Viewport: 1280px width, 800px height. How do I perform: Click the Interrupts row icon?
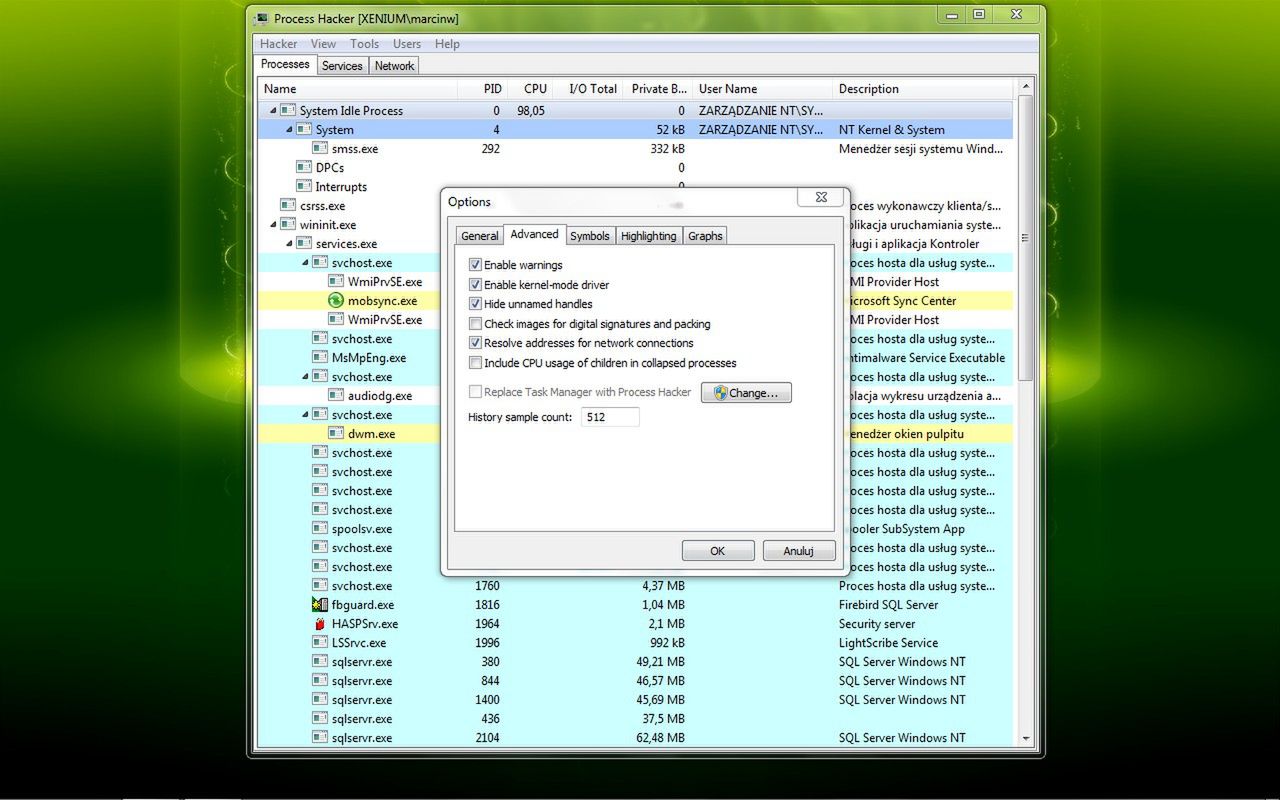[304, 187]
